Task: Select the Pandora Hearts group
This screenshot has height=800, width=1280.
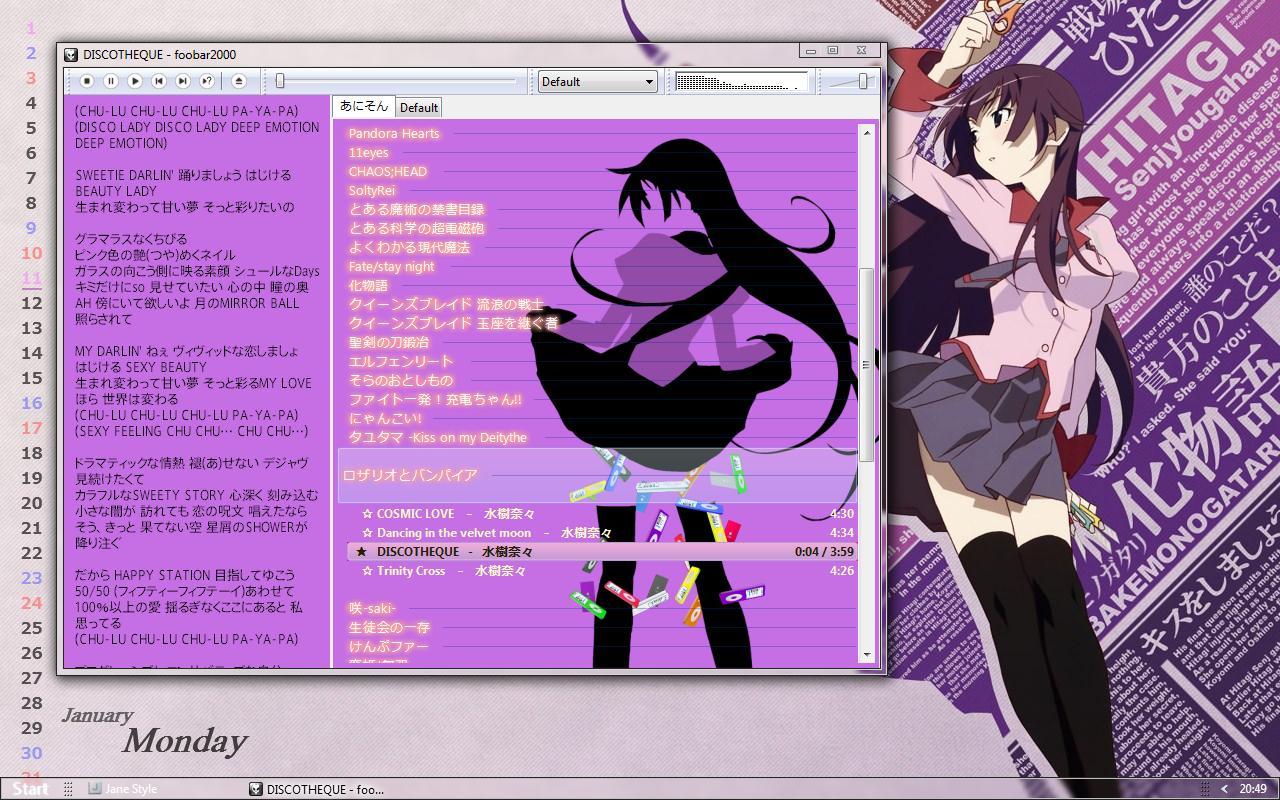Action: 394,133
